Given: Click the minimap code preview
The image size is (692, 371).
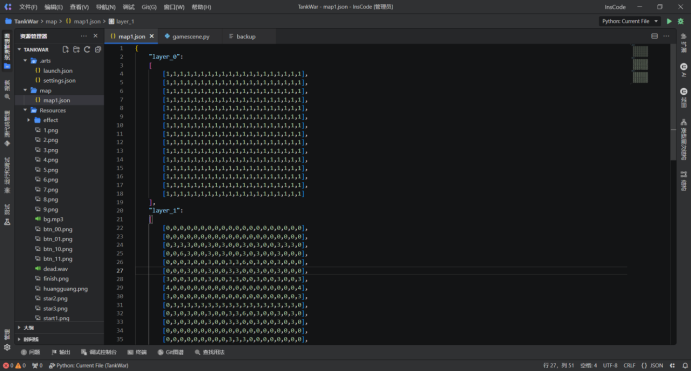Looking at the screenshot, I should [640, 64].
